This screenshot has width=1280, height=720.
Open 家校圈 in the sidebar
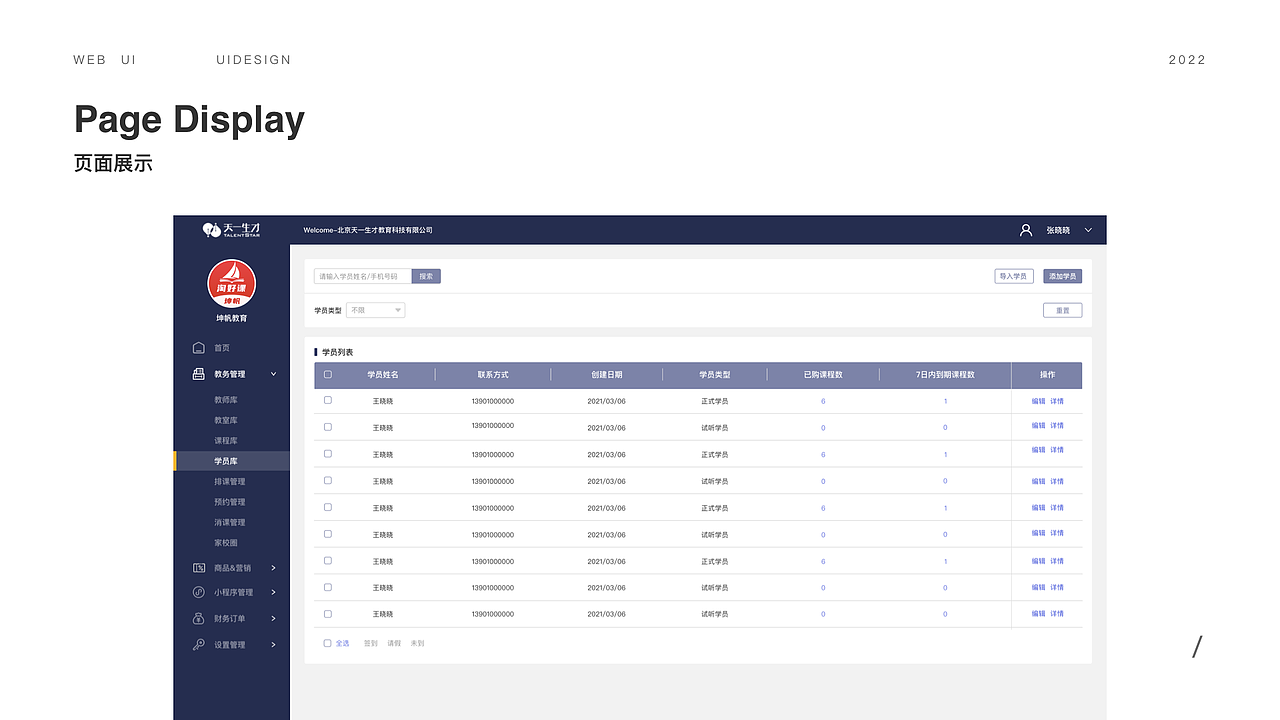(x=226, y=543)
